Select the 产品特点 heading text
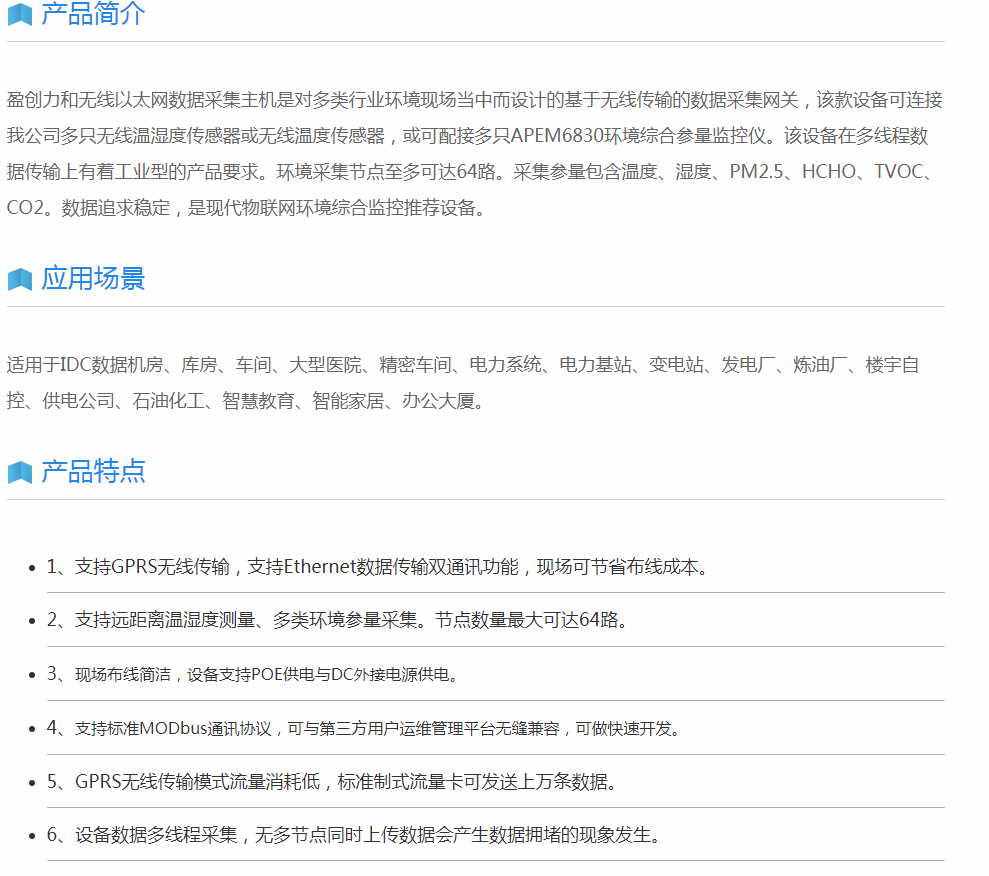989x876 pixels. [x=93, y=471]
